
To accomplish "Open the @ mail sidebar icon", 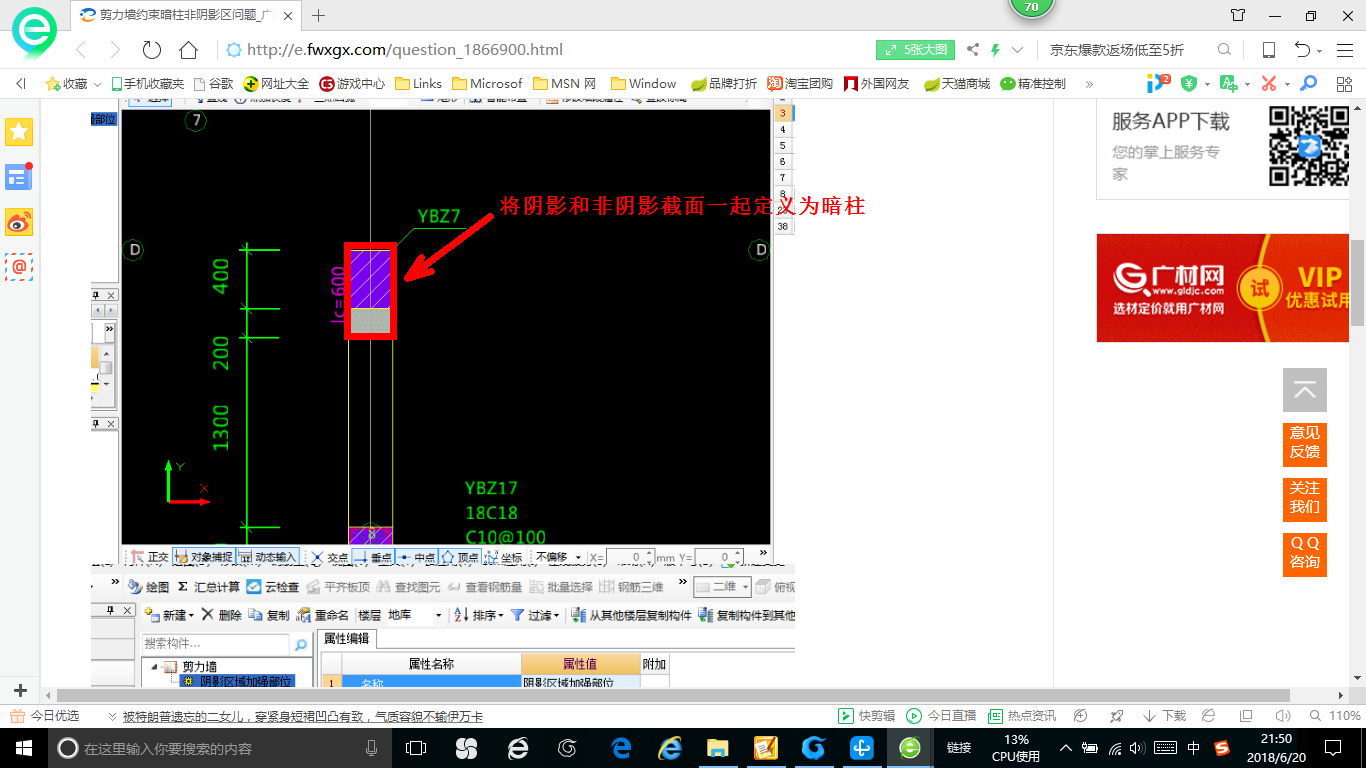I will point(20,266).
